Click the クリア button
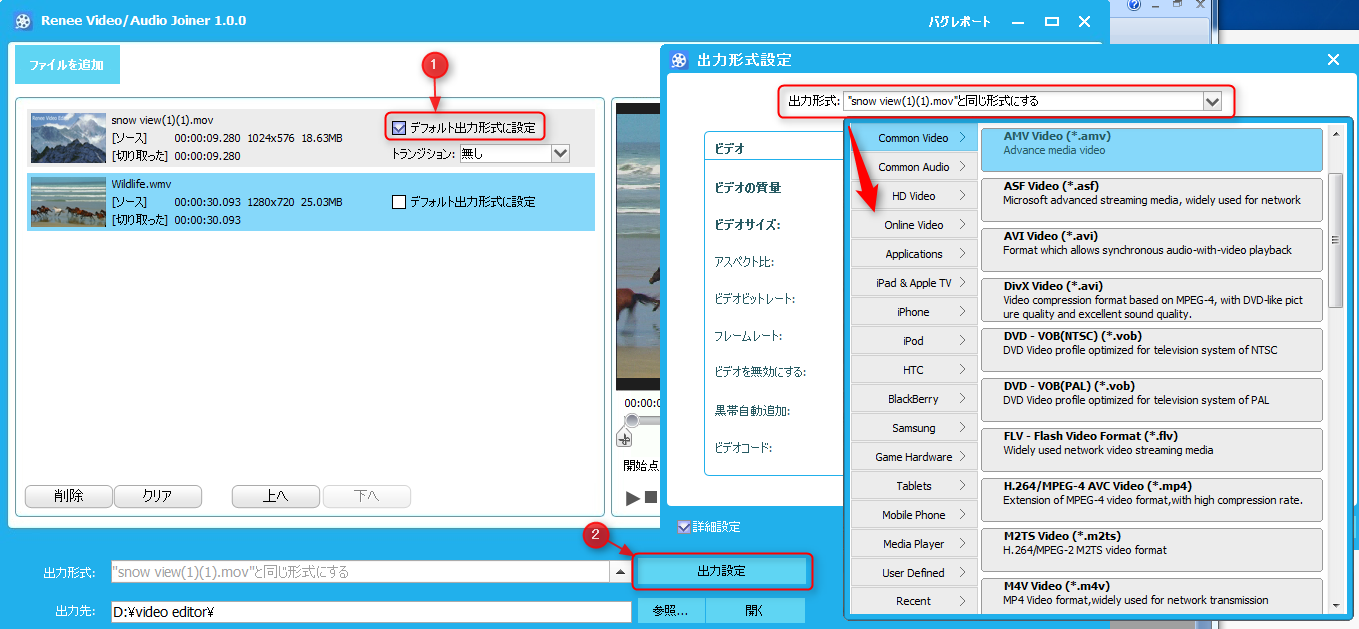This screenshot has height=629, width=1359. pos(158,496)
